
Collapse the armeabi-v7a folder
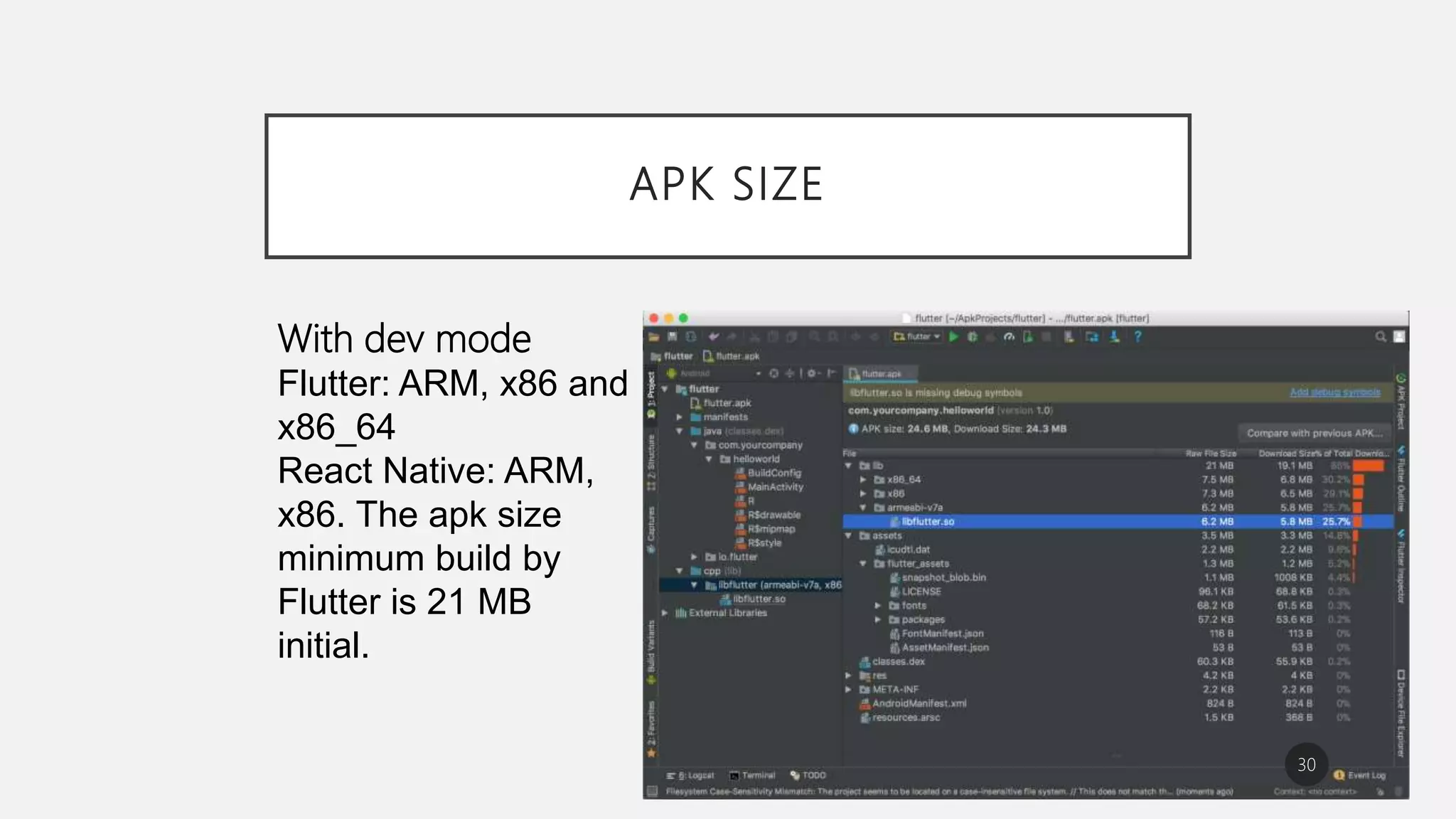pos(863,508)
